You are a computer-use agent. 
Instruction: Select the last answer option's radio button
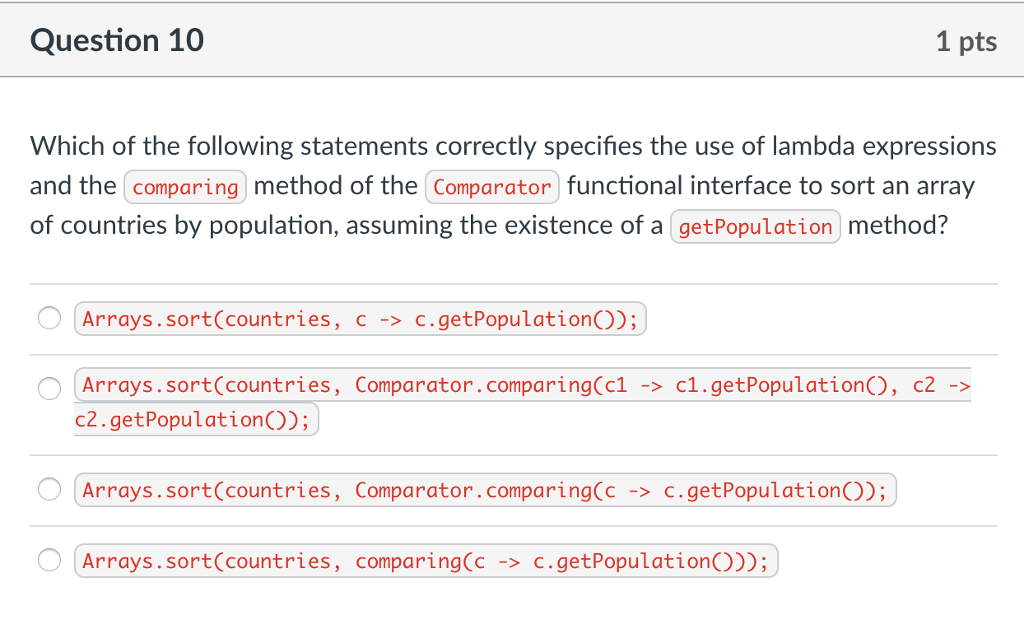click(49, 561)
